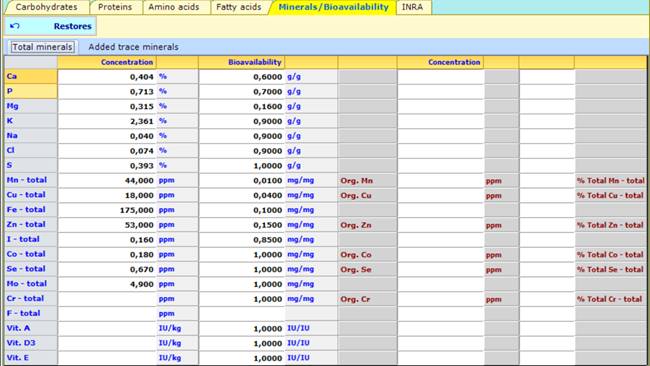Edit Vit. A bioavailability value 1,0000
This screenshot has width=650, height=366.
[x=242, y=328]
